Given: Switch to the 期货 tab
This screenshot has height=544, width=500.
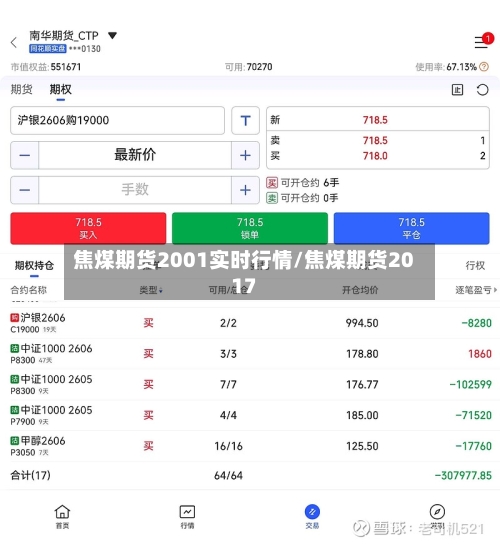Looking at the screenshot, I should click(x=22, y=90).
